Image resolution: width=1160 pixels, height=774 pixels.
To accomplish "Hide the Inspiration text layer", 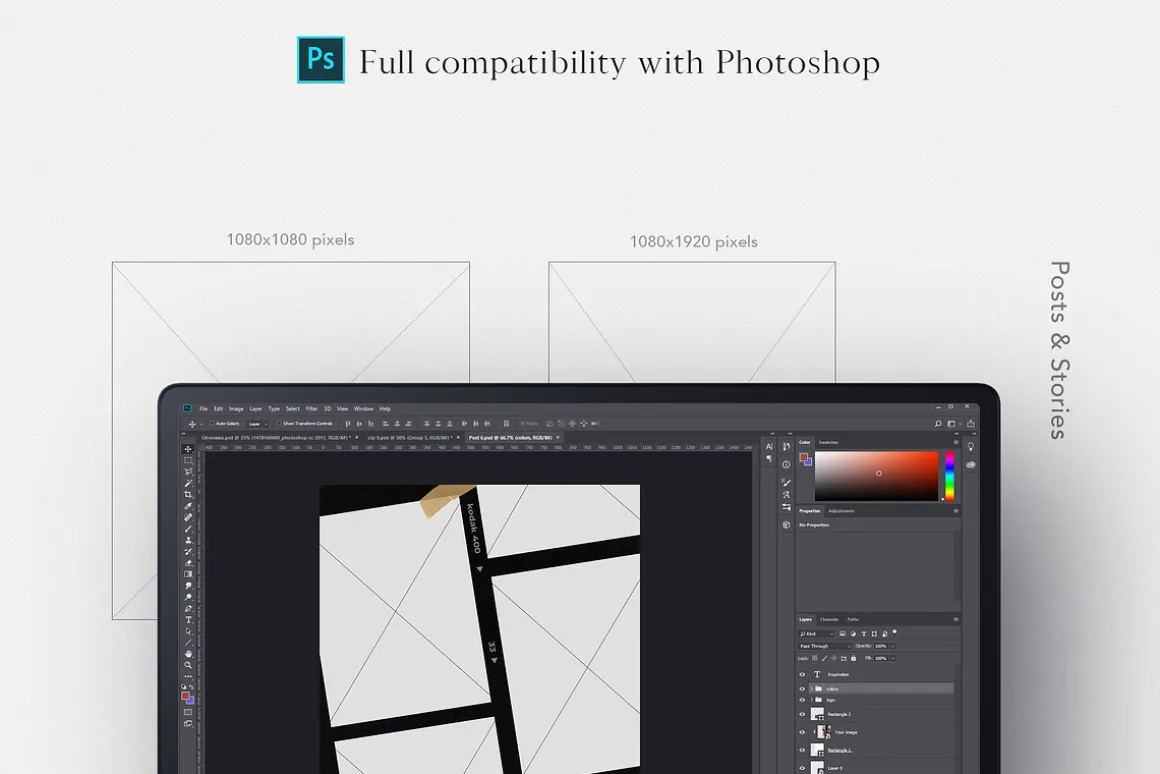I will (x=802, y=675).
